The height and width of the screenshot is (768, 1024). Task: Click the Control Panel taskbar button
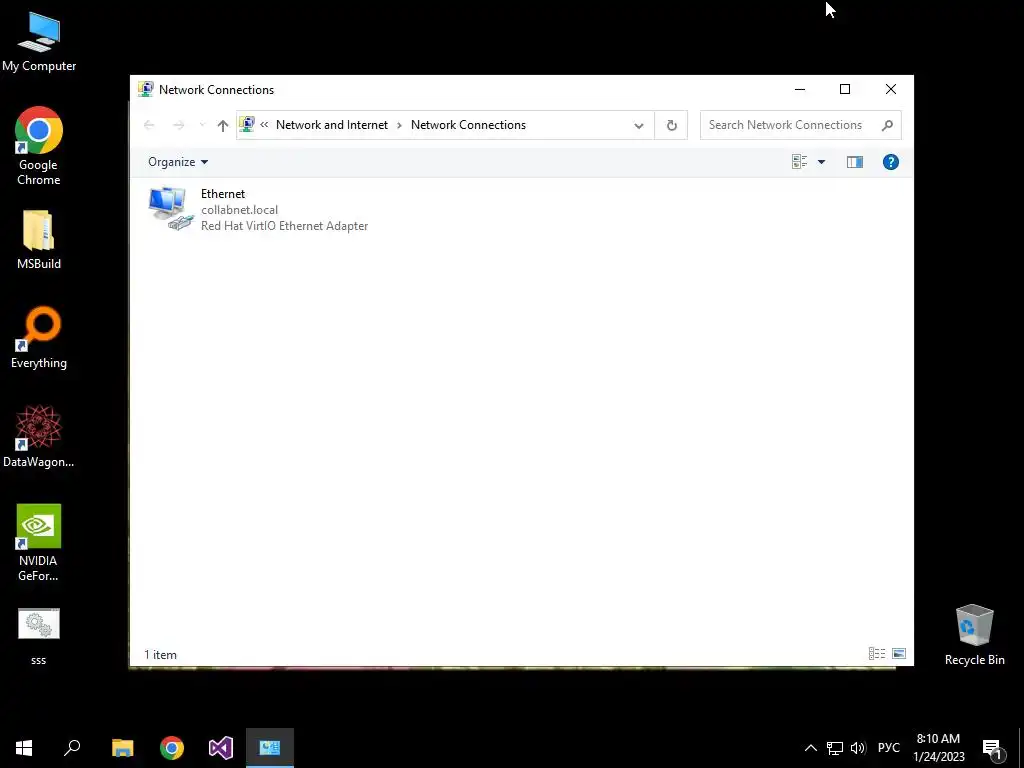point(270,748)
